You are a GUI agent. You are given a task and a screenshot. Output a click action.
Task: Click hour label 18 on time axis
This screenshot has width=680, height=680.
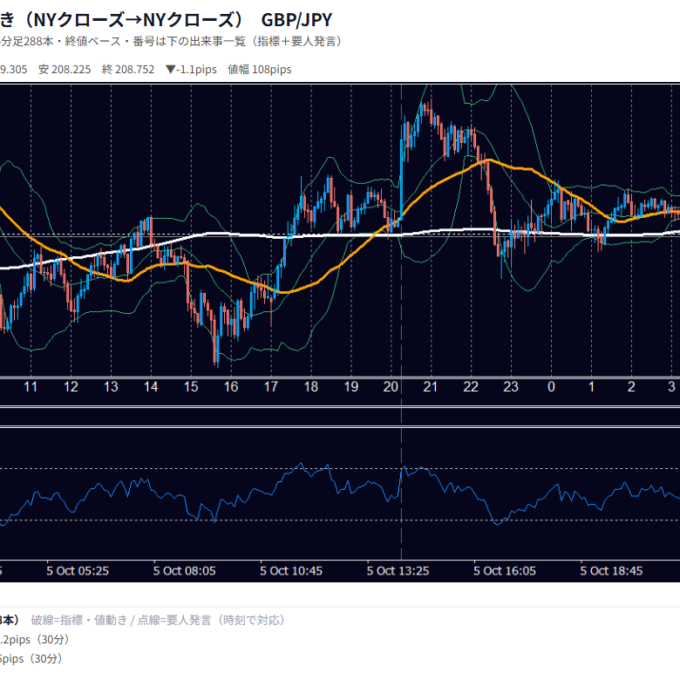[311, 386]
